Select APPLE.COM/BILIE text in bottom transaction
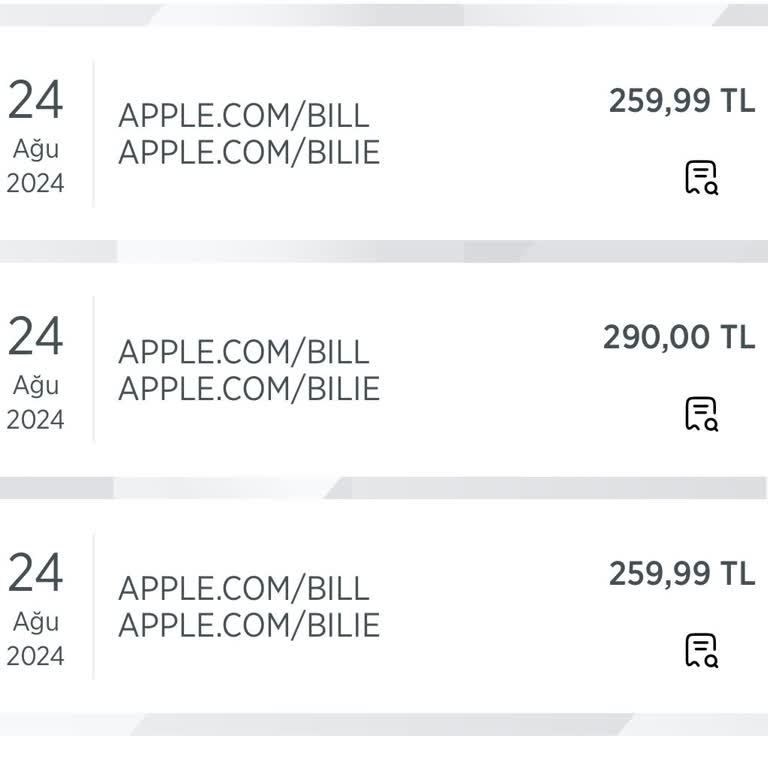 coord(249,625)
